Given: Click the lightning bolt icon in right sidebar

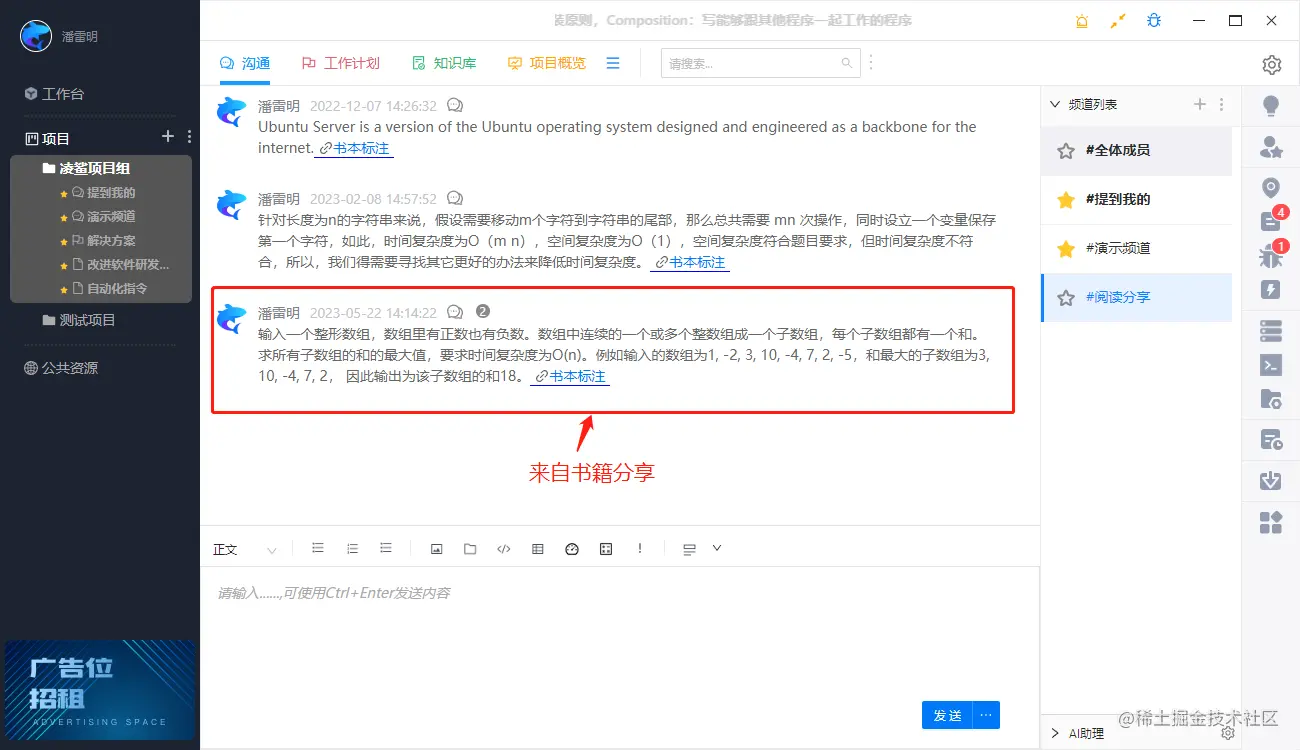Looking at the screenshot, I should 1271,290.
